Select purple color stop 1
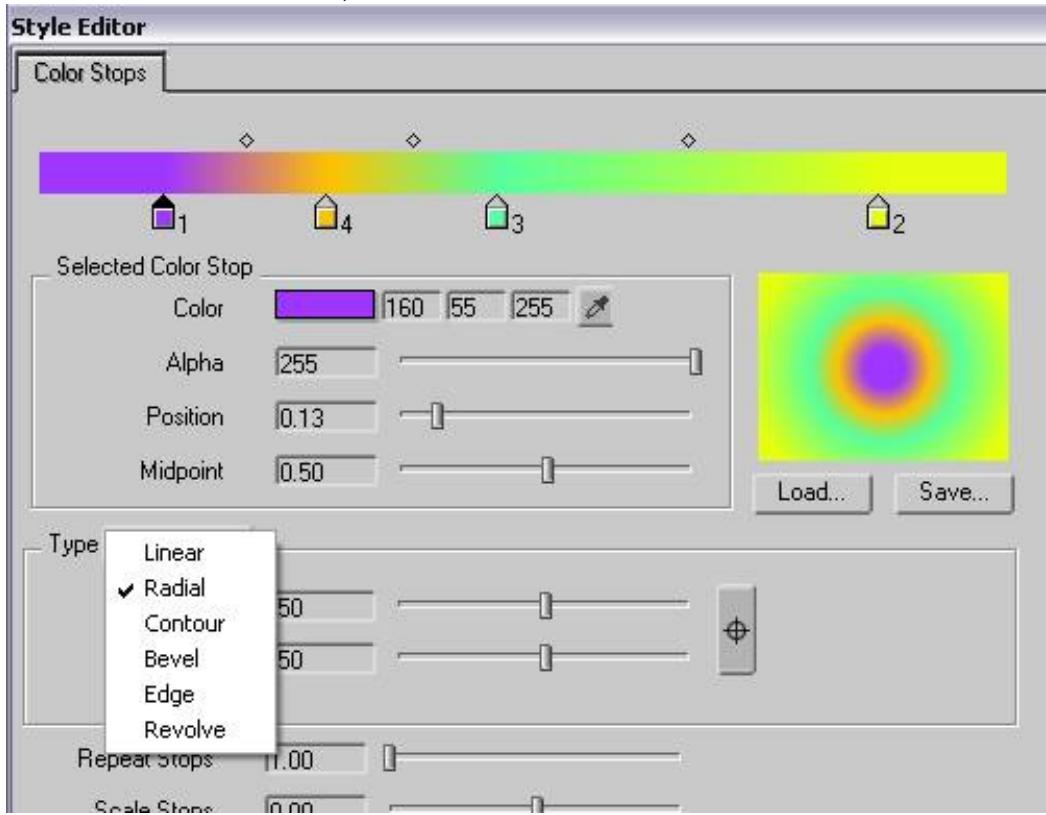The height and width of the screenshot is (815, 1046). coord(163,213)
